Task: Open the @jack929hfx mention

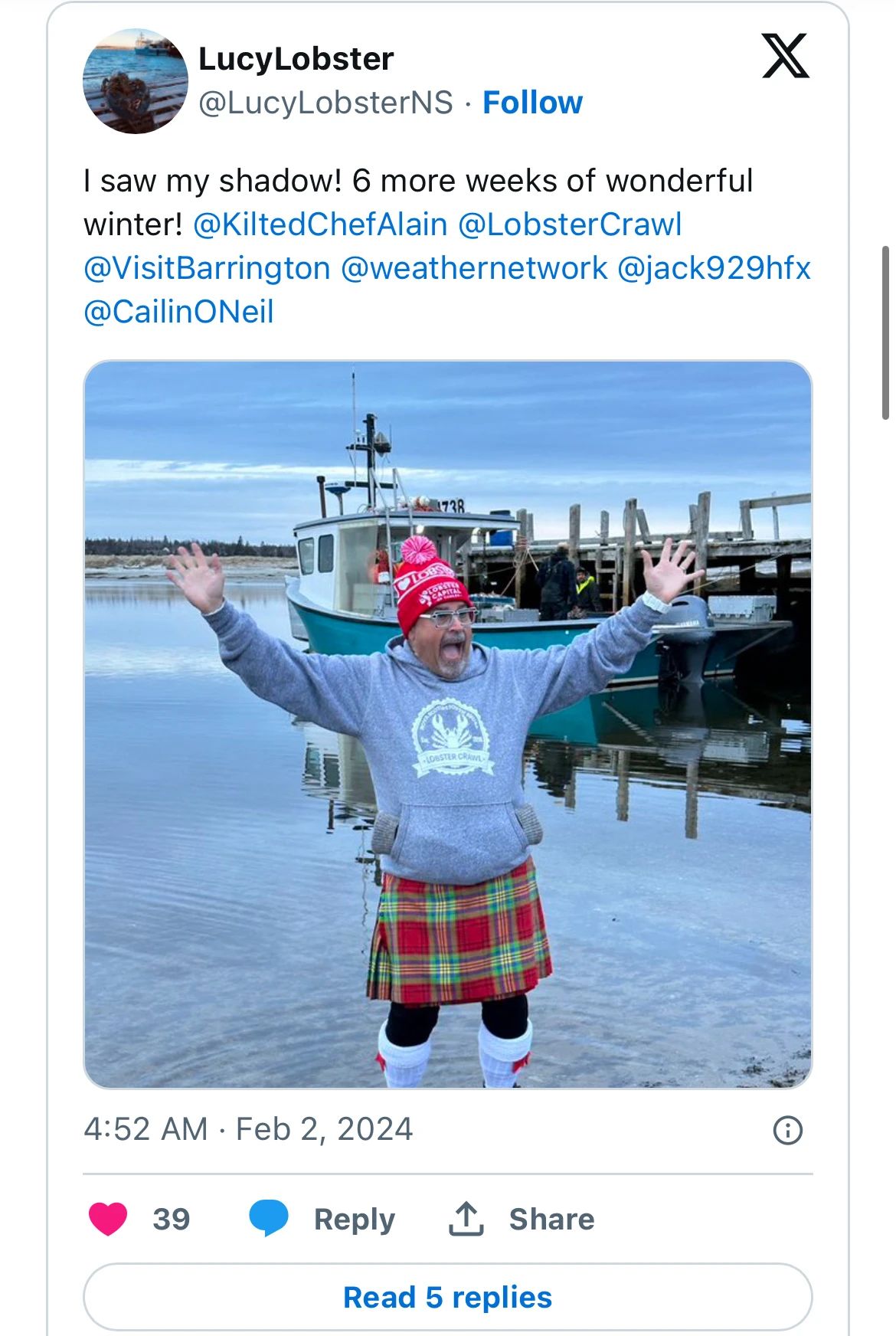Action: [714, 268]
